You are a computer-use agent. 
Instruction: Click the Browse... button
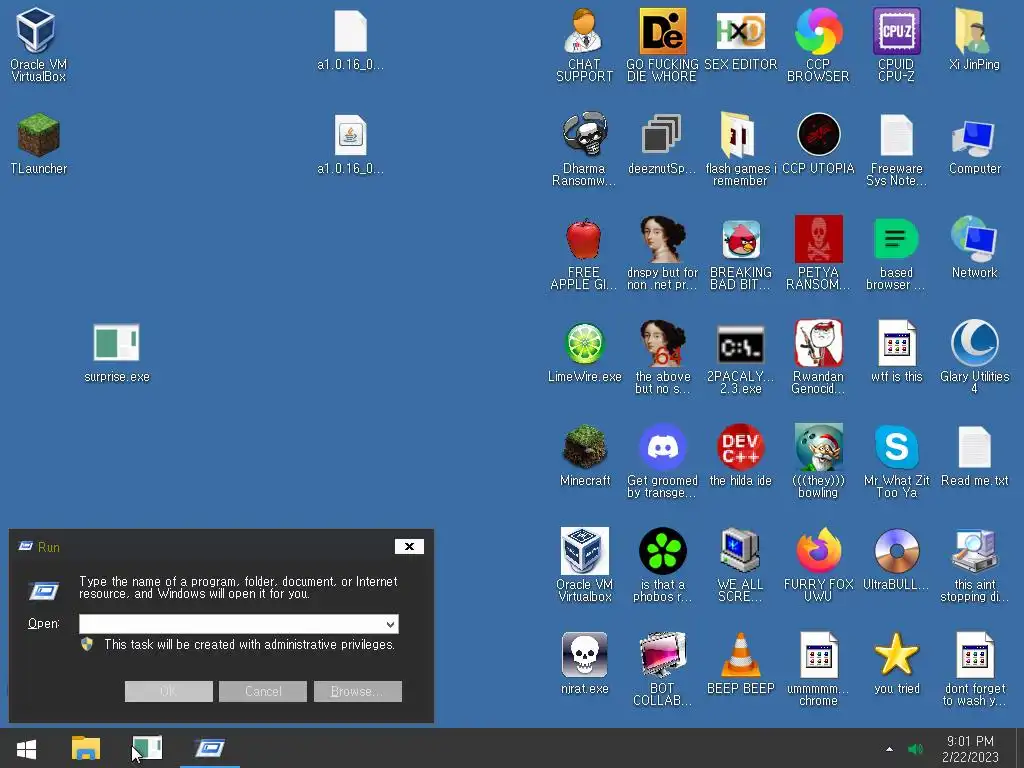(x=357, y=691)
